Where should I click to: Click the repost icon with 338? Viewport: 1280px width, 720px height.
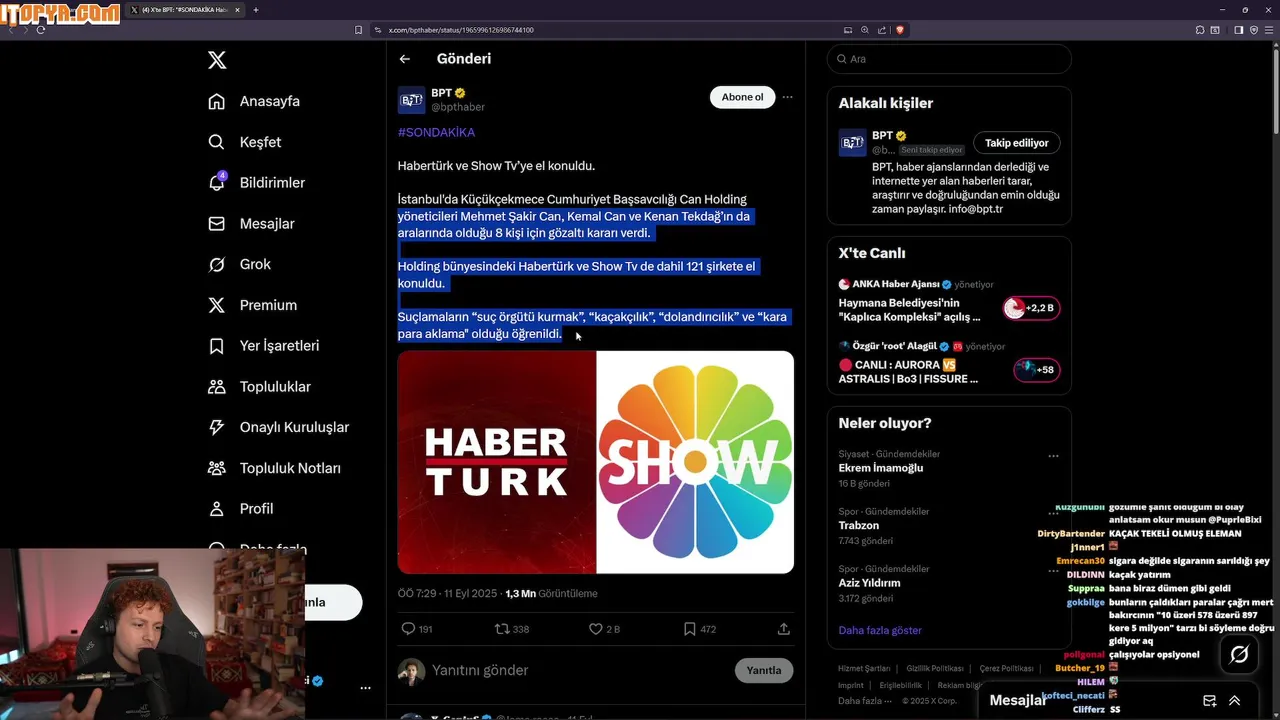[x=502, y=629]
